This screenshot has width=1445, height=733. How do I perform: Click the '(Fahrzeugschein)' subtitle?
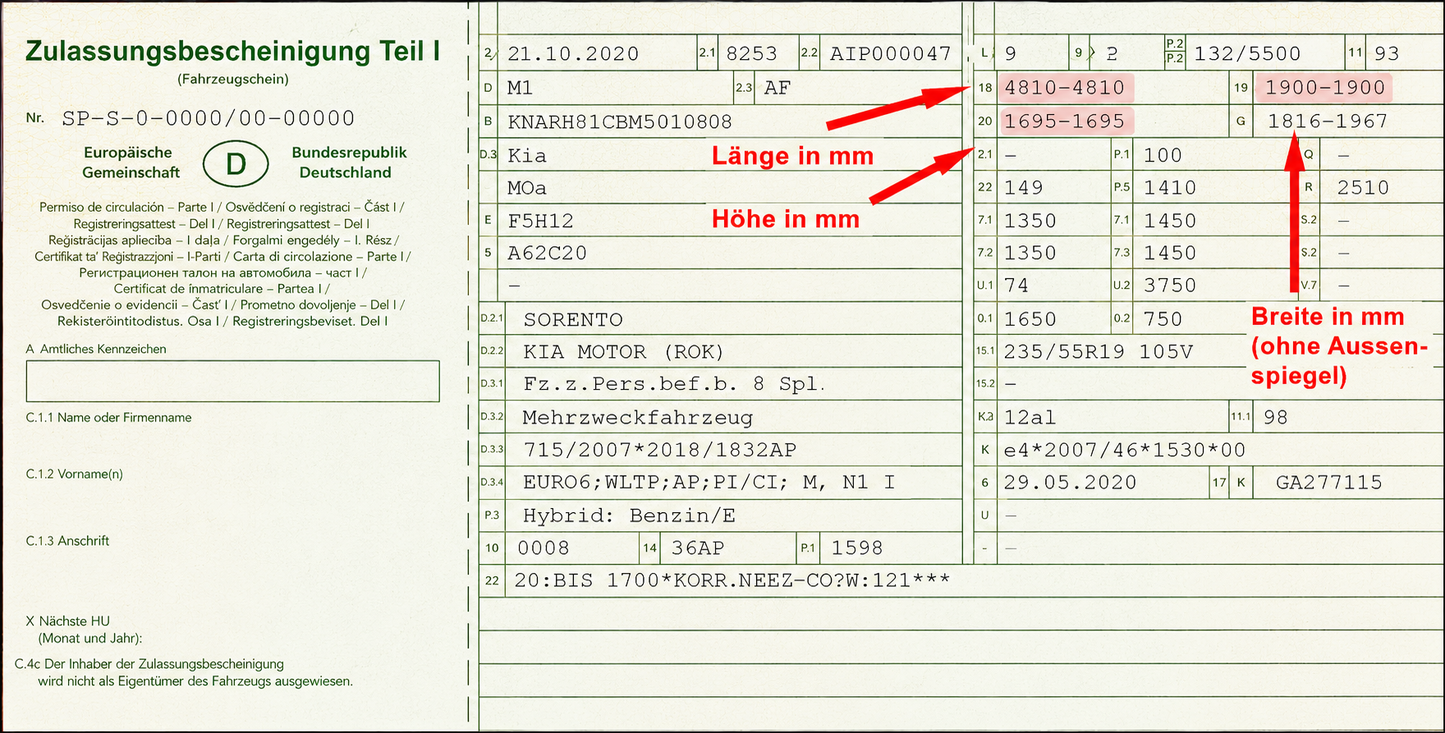[x=232, y=79]
